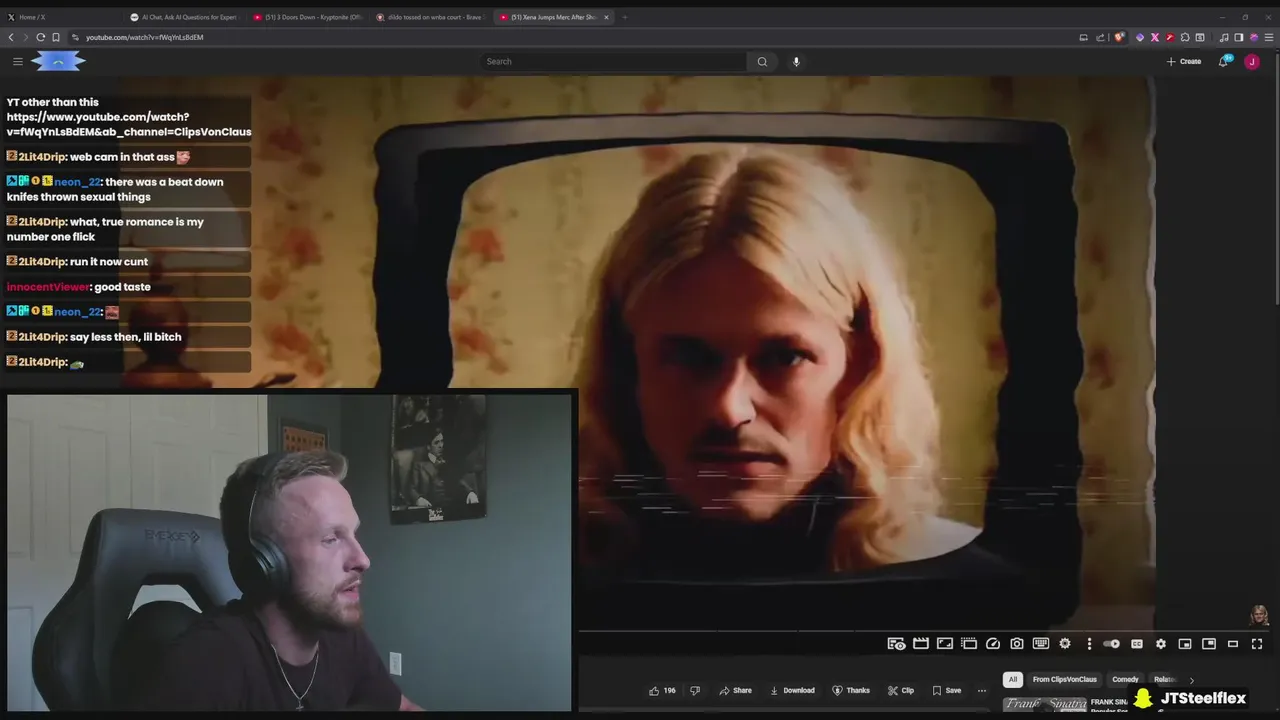Reload the page with the refresh icon

[40, 37]
